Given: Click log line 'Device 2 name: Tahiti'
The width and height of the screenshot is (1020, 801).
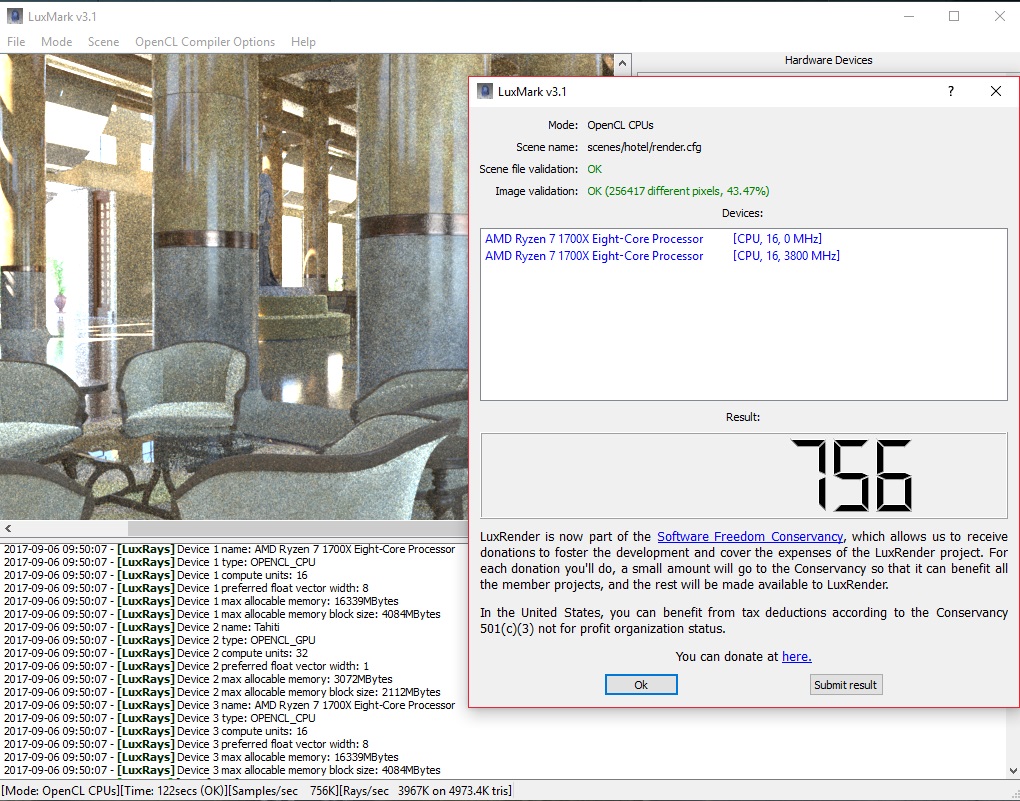Looking at the screenshot, I should (x=142, y=627).
